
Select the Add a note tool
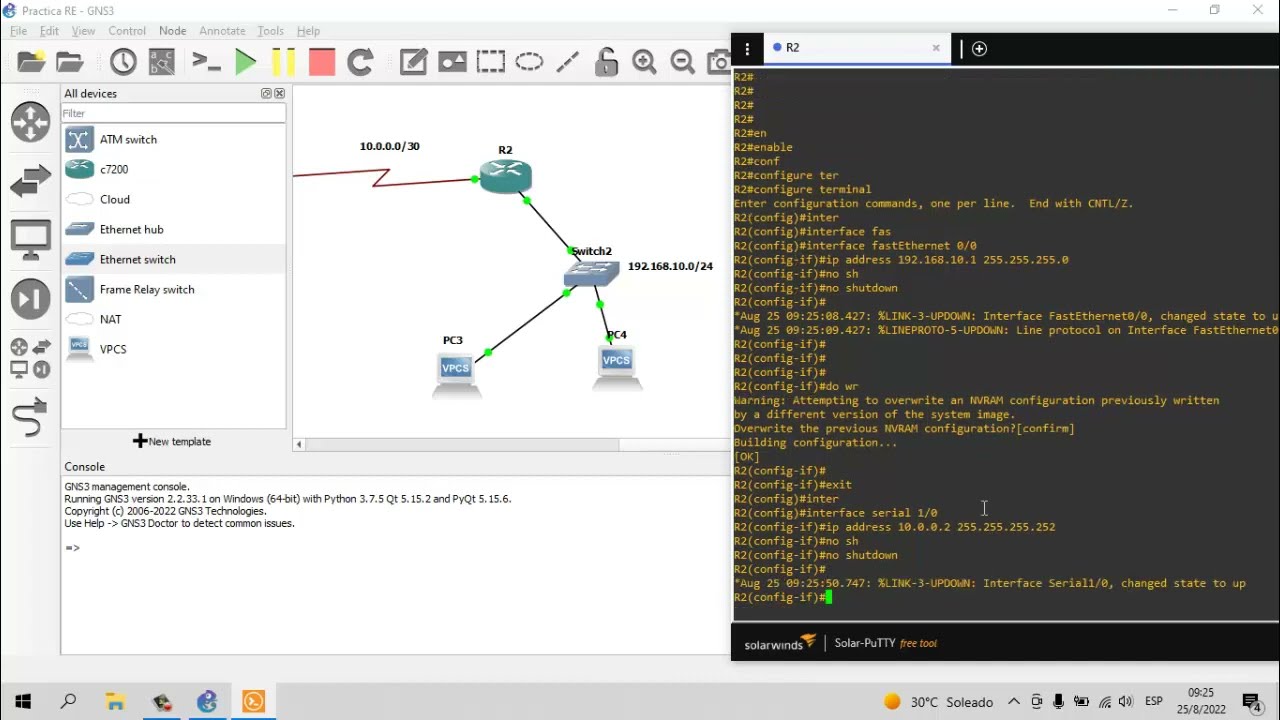click(413, 62)
